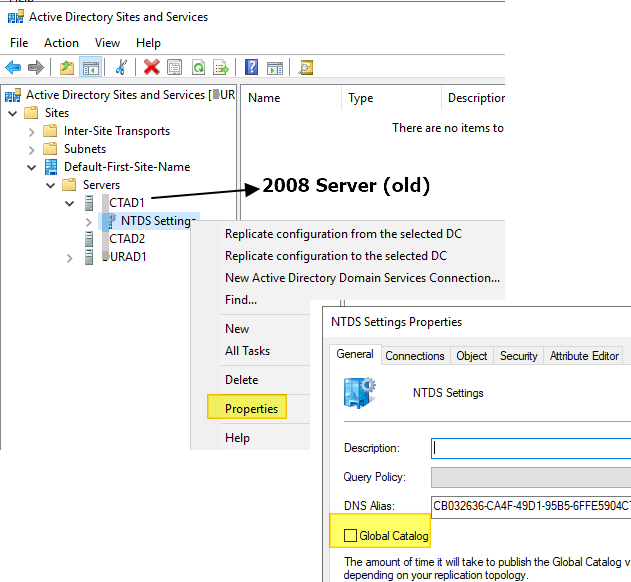The image size is (631, 582).
Task: Click the NTDS Settings icon in Properties dialog
Action: click(x=359, y=392)
